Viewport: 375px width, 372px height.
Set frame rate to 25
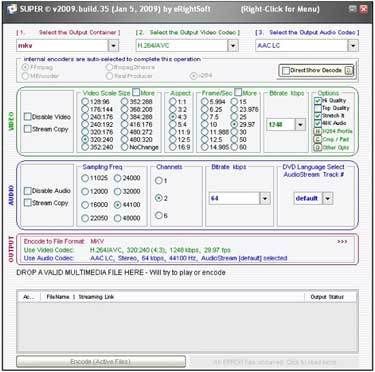coord(234,117)
